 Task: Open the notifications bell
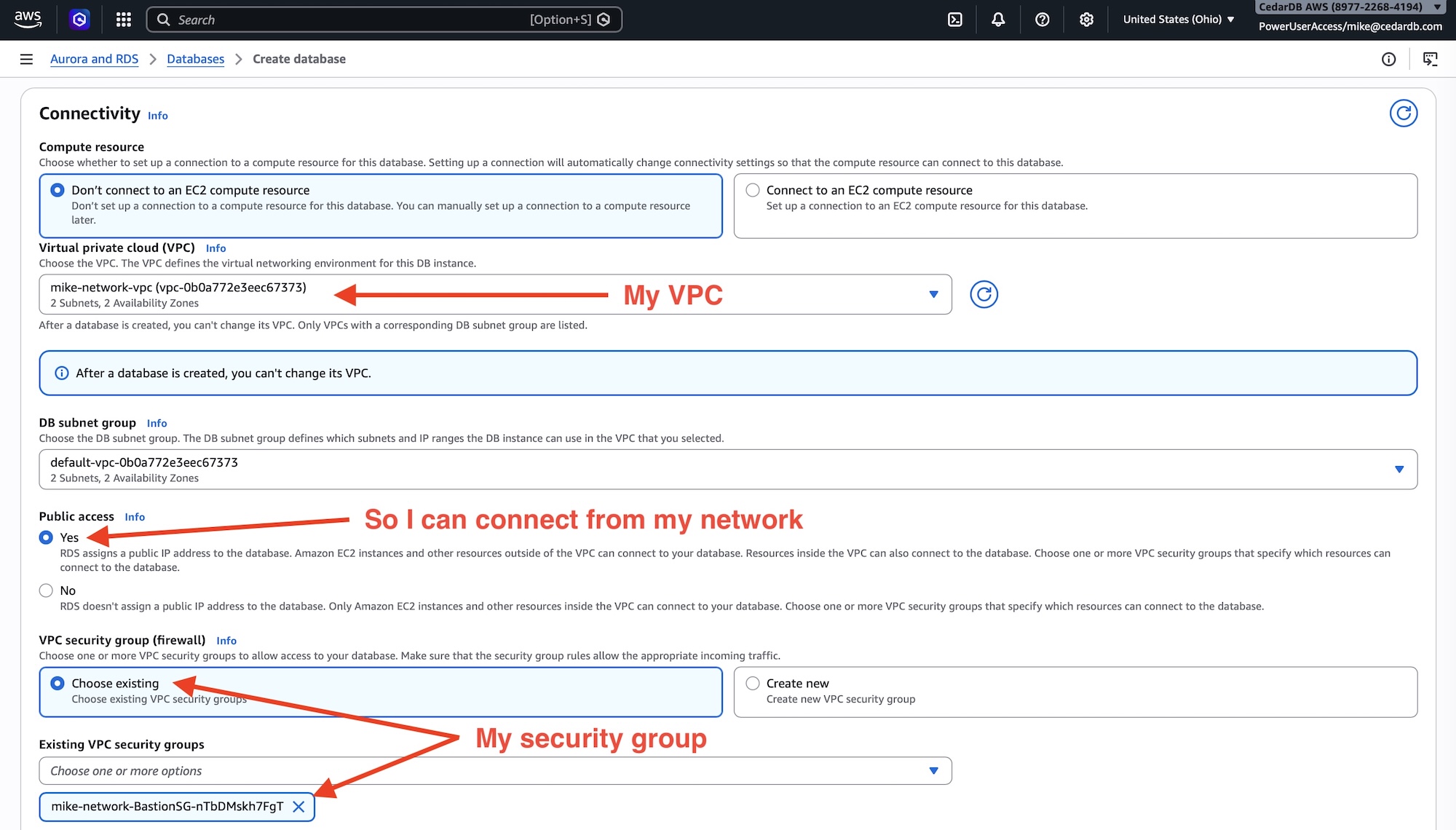[997, 19]
